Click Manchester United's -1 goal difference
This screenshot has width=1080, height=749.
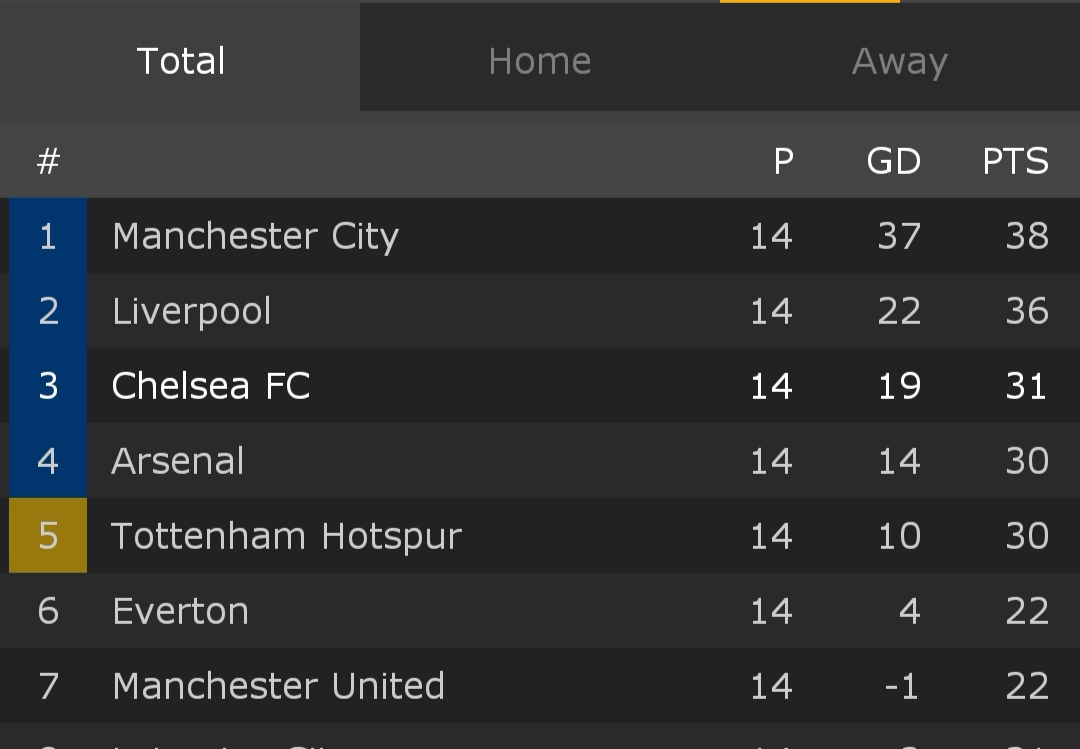click(900, 686)
